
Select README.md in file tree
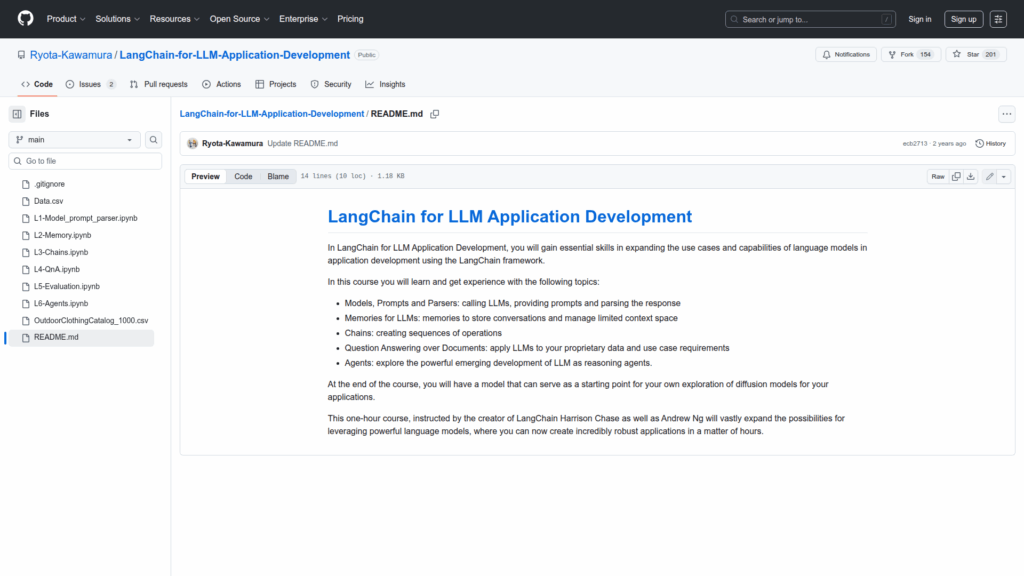(81, 338)
